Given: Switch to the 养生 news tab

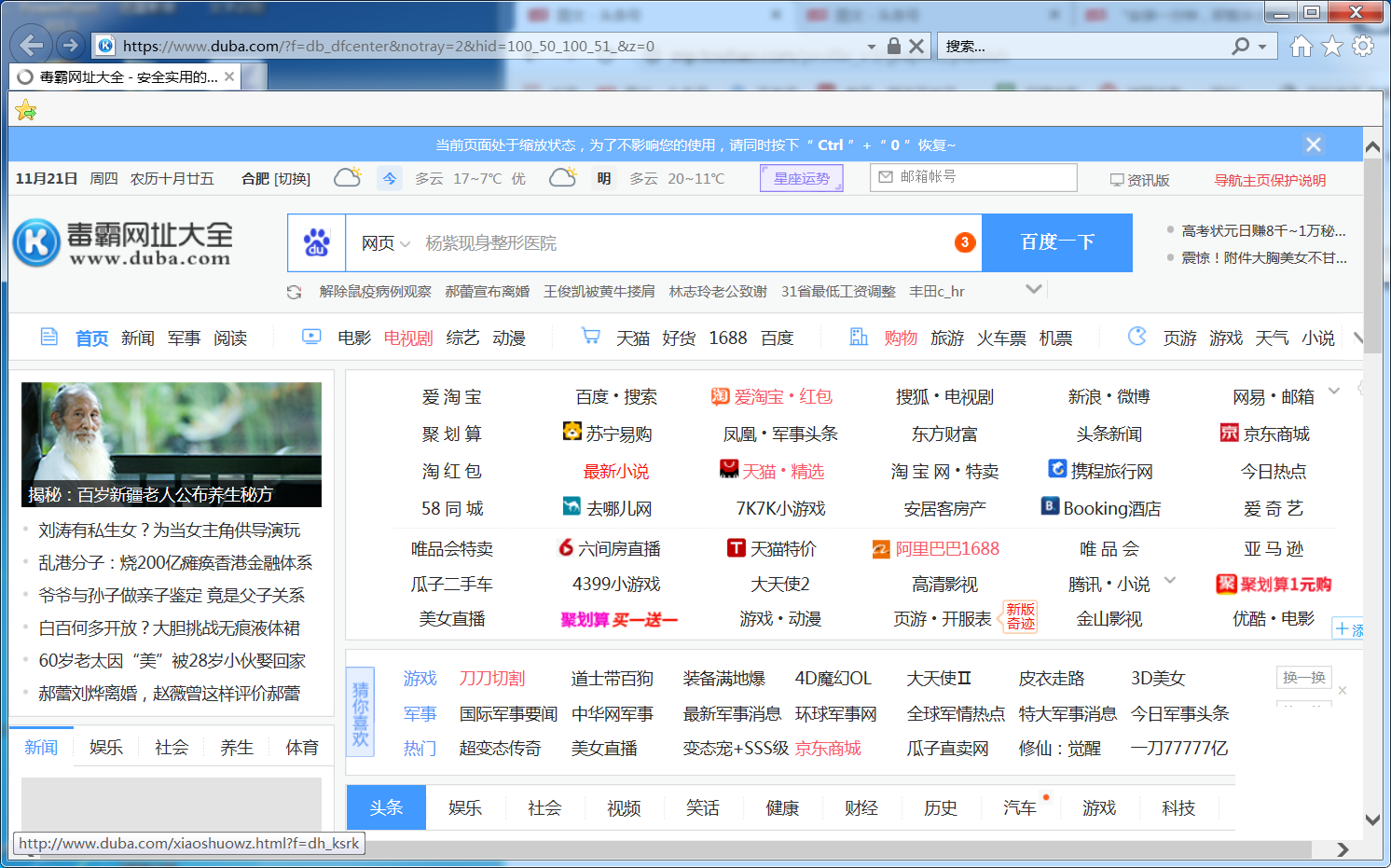Looking at the screenshot, I should (236, 746).
